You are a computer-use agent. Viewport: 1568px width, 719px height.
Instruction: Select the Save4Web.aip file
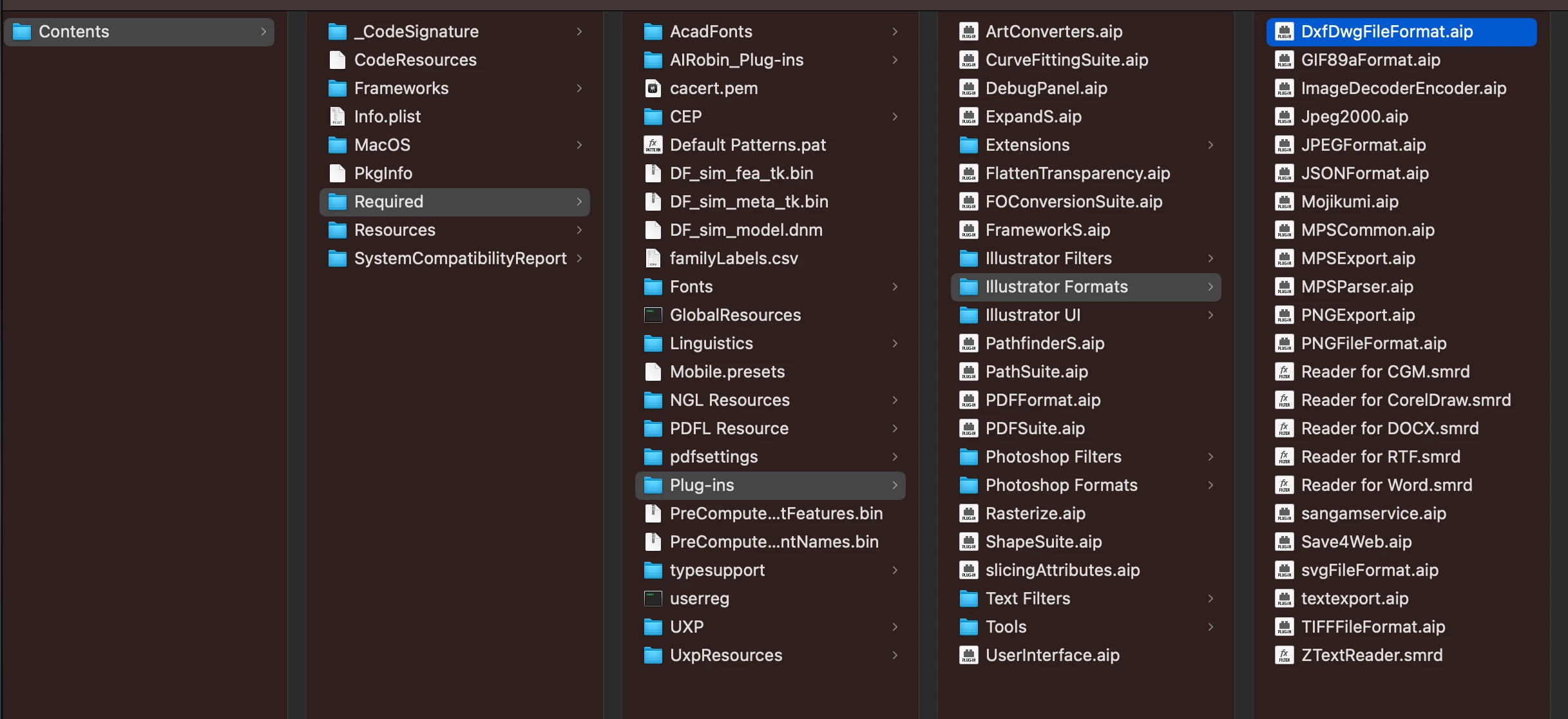tap(1356, 542)
